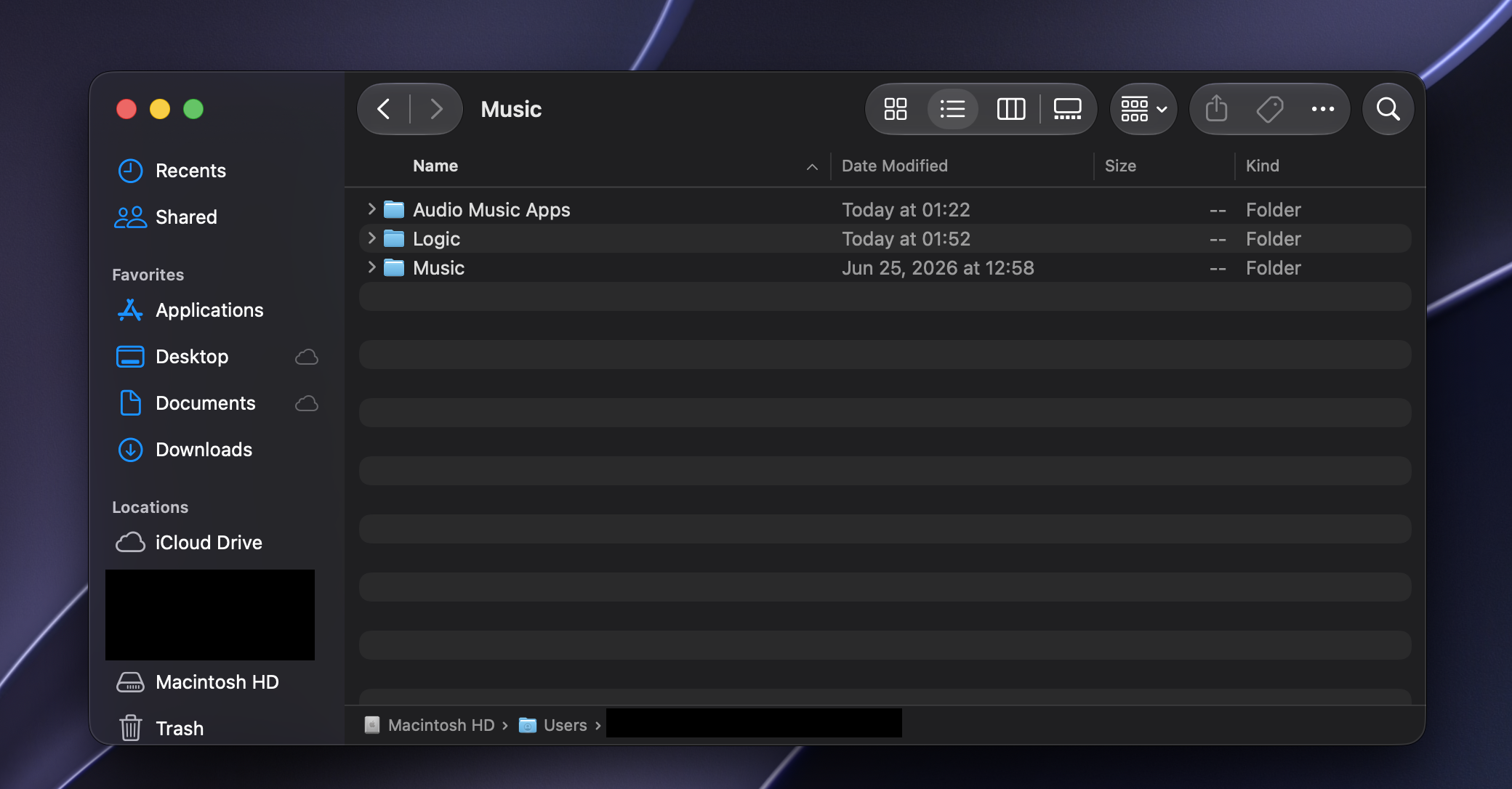1512x789 pixels.
Task: Open the Trash from the sidebar
Action: (x=180, y=728)
